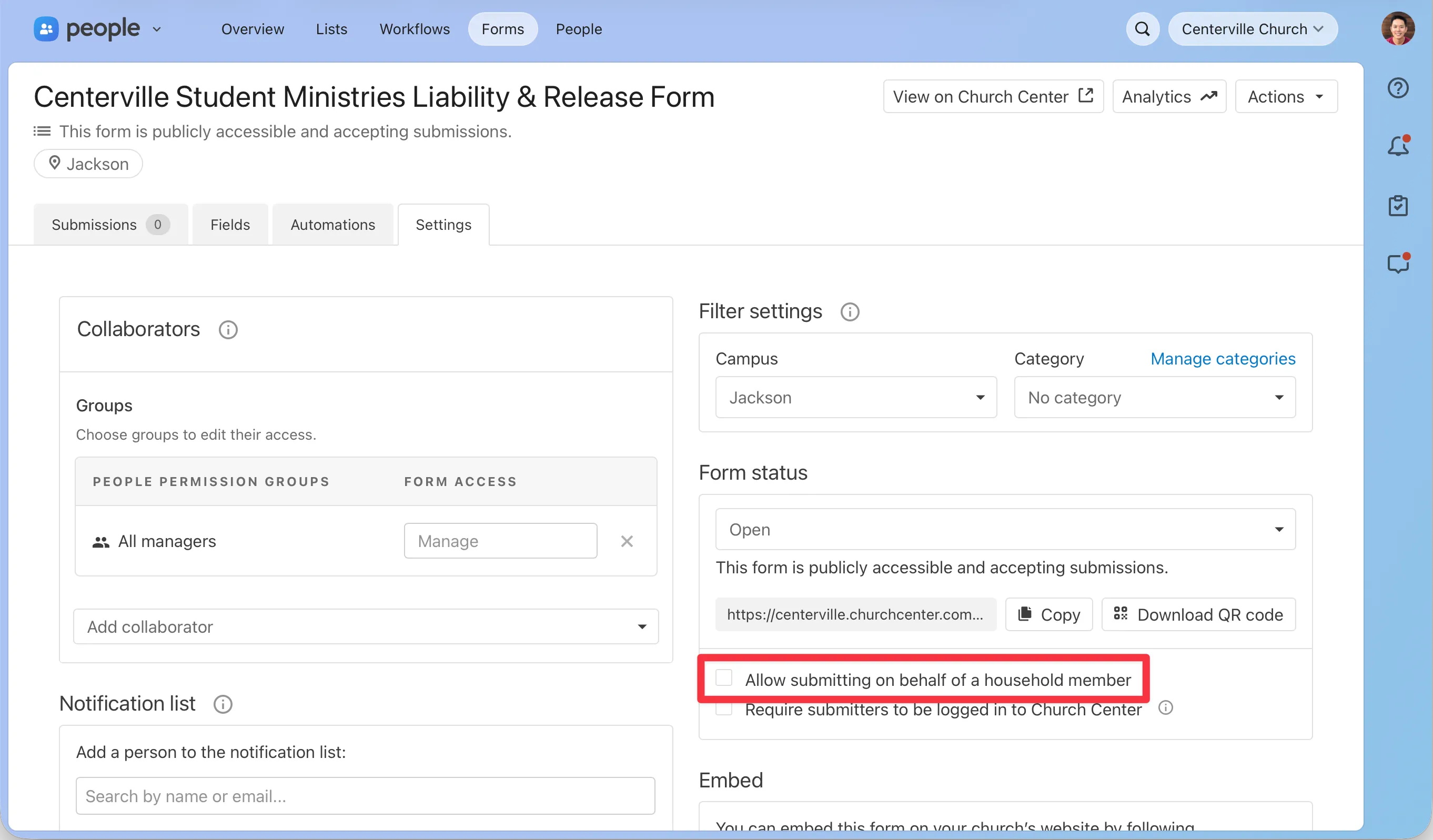Image resolution: width=1433 pixels, height=840 pixels.
Task: Expand the people app switcher chevron
Action: (157, 29)
